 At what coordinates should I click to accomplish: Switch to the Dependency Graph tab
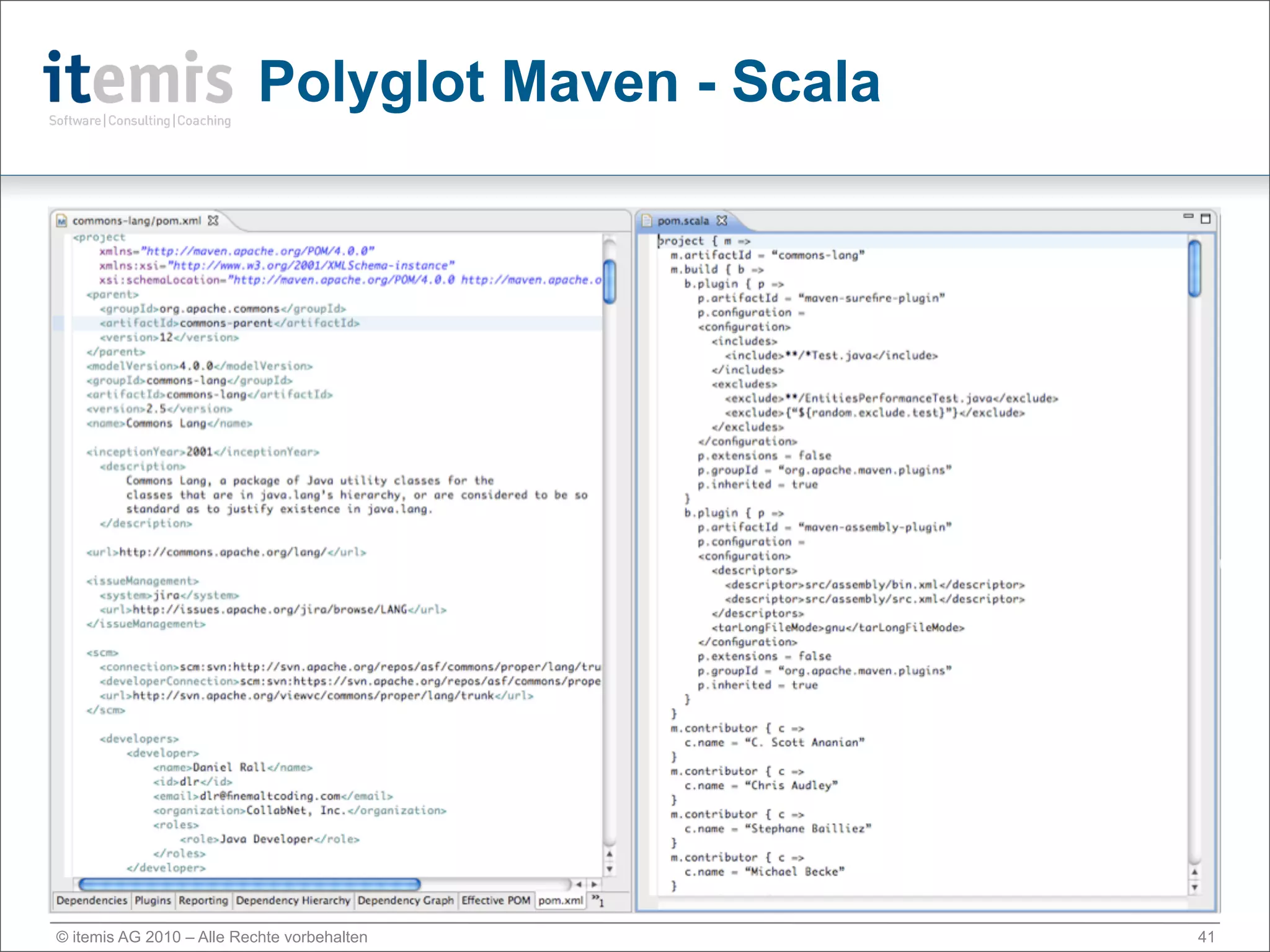coord(406,901)
